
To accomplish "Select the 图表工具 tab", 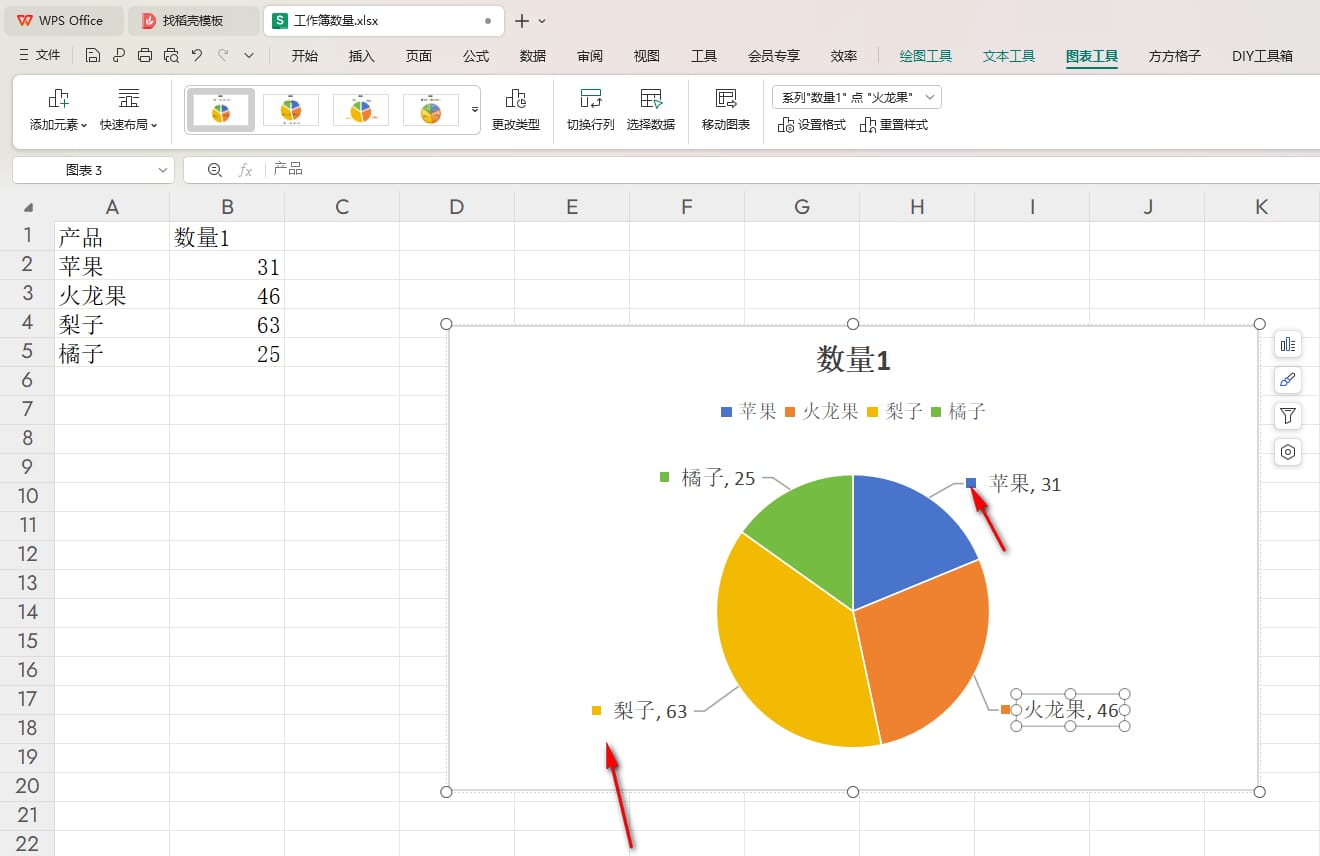I will (1092, 56).
